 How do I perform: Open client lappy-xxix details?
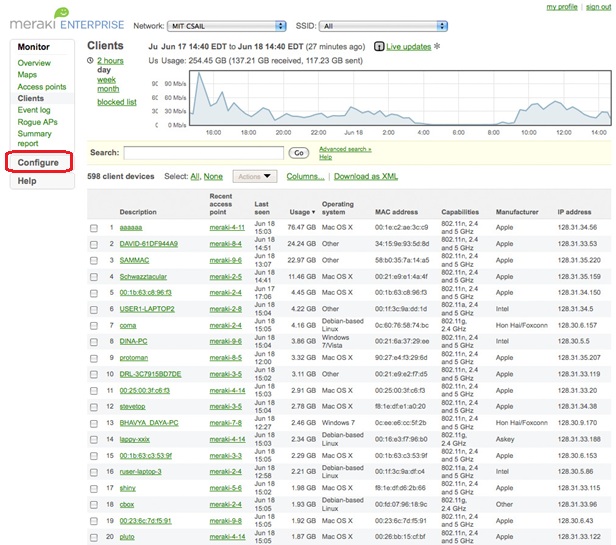click(x=134, y=439)
